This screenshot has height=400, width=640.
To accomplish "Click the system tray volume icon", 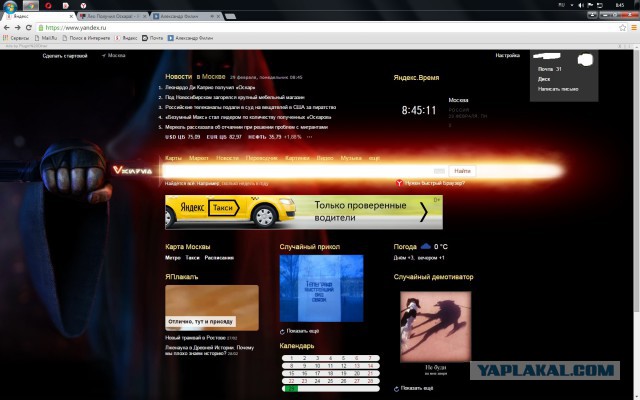I will click(x=581, y=5).
